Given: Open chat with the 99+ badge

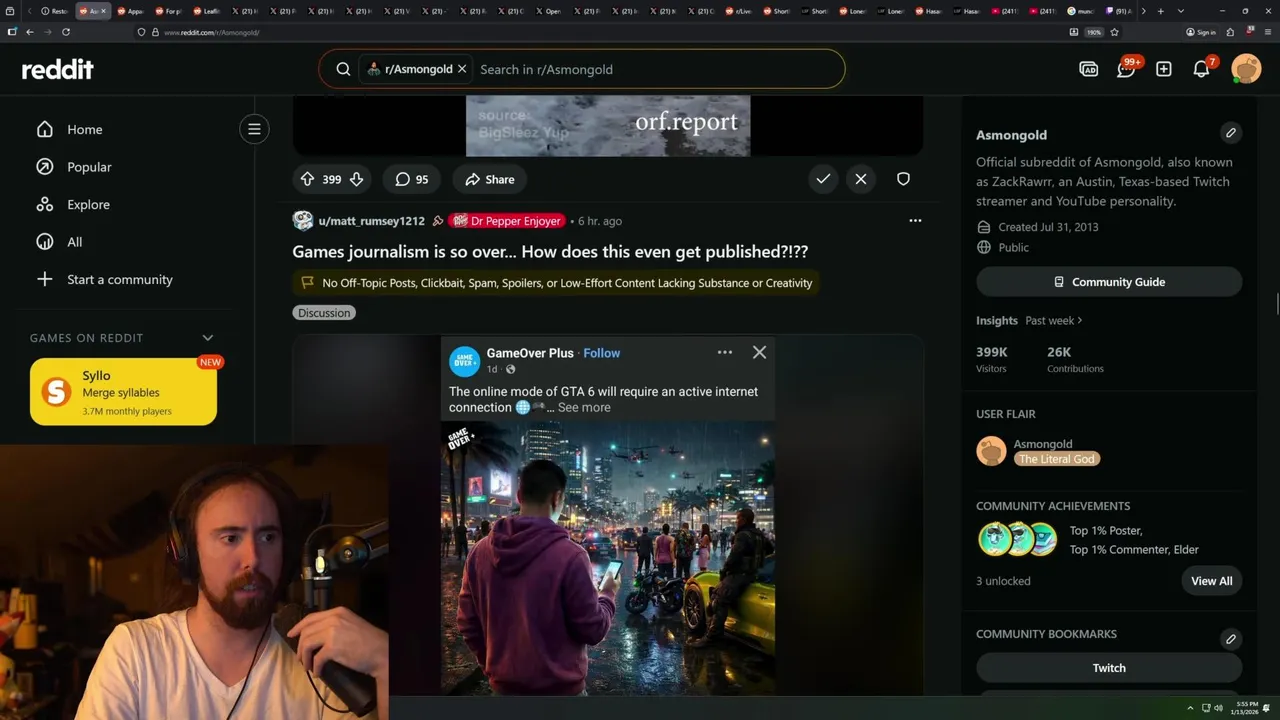Looking at the screenshot, I should tap(1126, 69).
